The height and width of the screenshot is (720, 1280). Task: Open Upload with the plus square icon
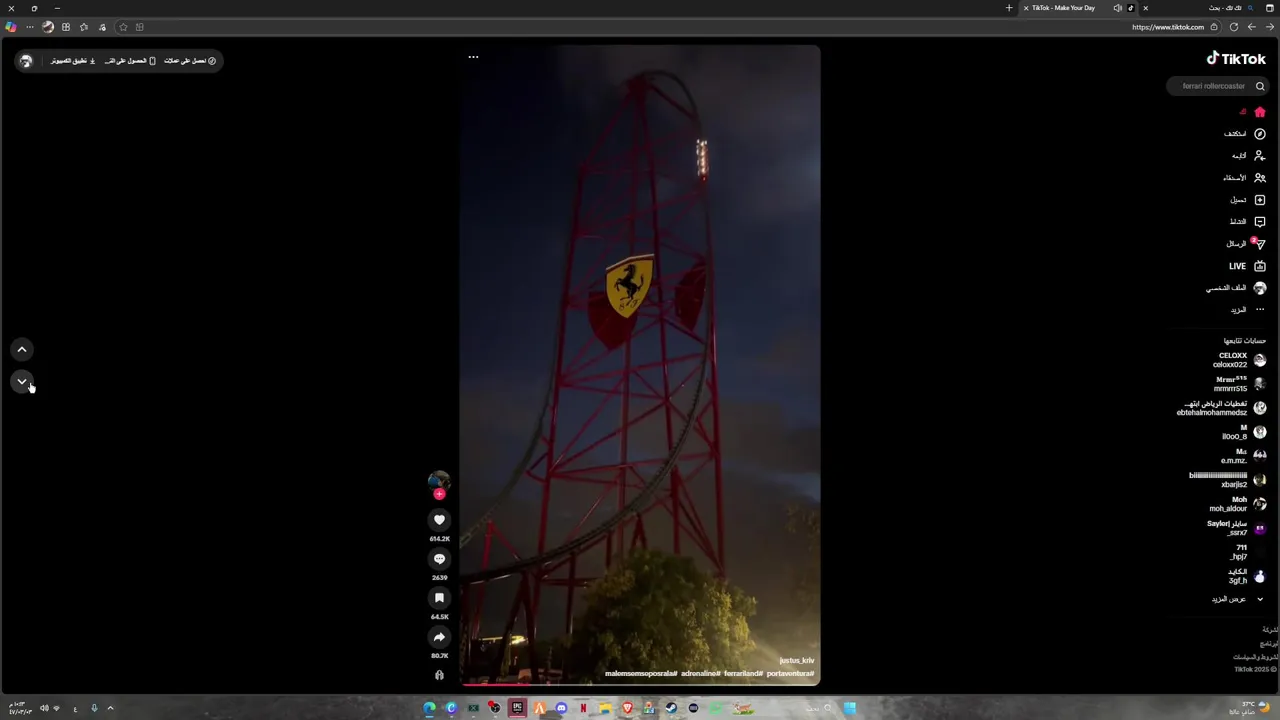1260,200
